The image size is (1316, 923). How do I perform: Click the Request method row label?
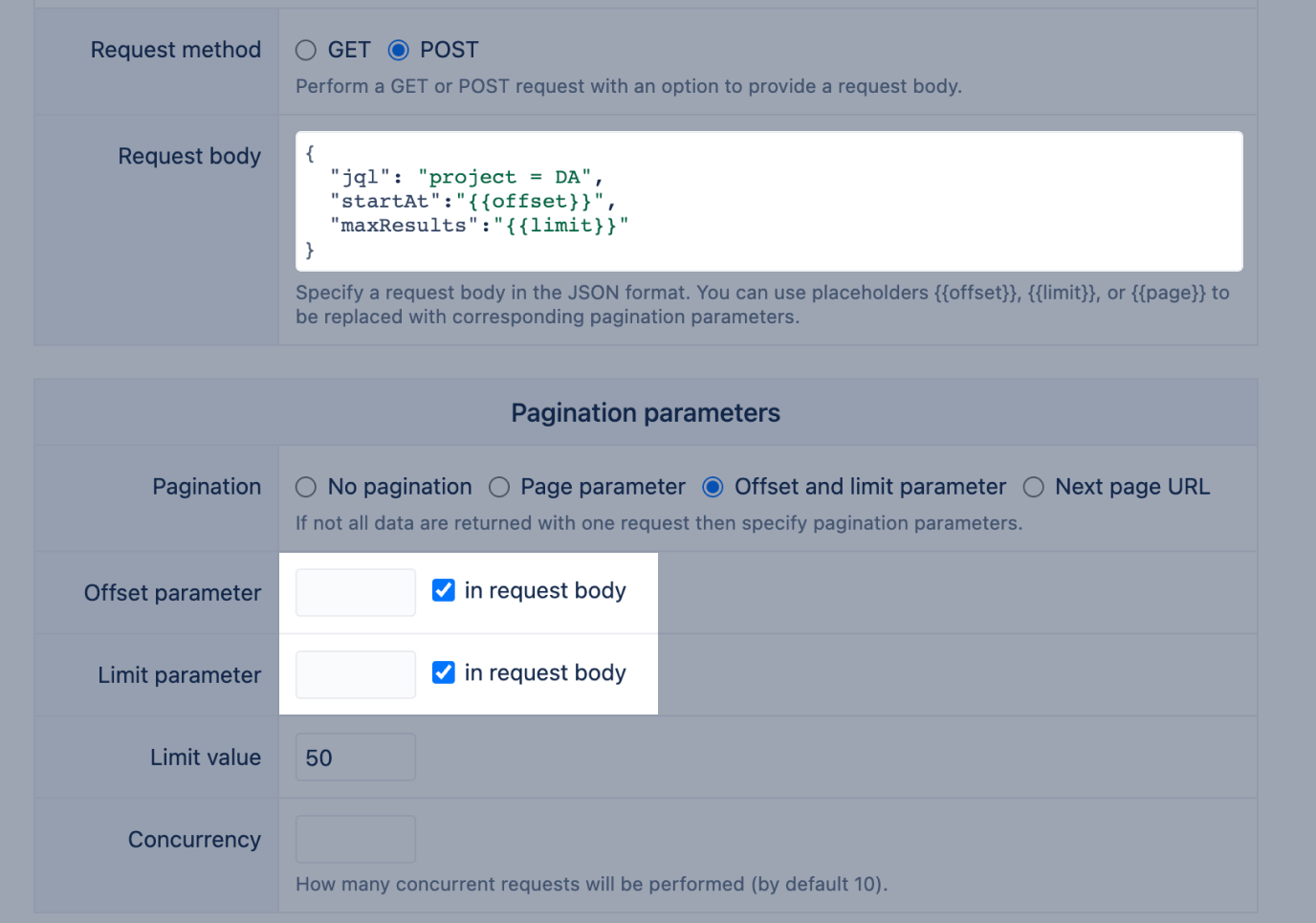175,50
